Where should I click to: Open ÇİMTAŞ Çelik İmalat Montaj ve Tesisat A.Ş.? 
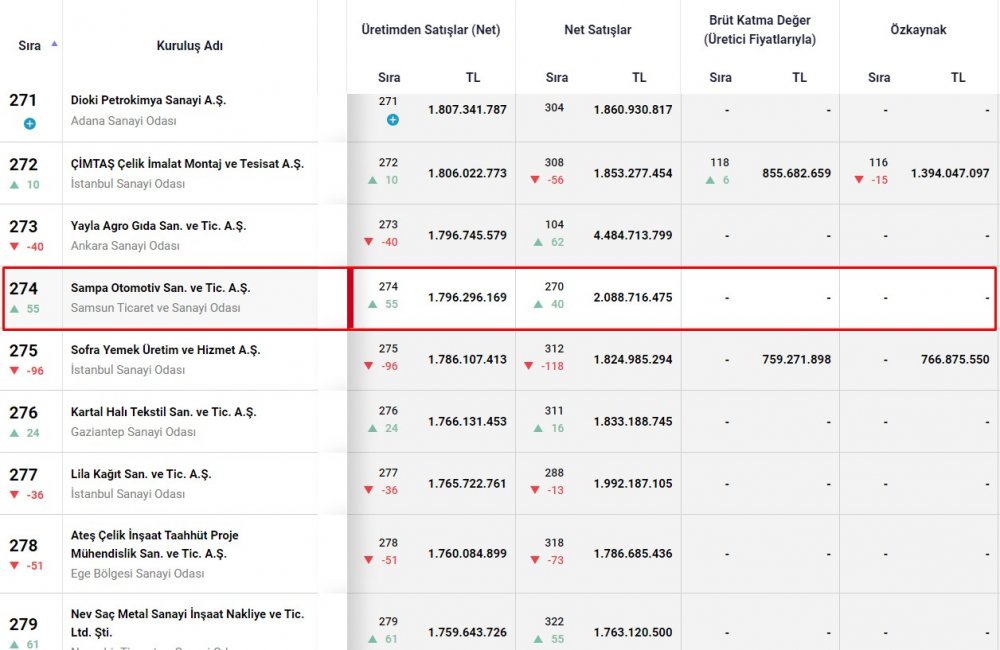(x=187, y=164)
